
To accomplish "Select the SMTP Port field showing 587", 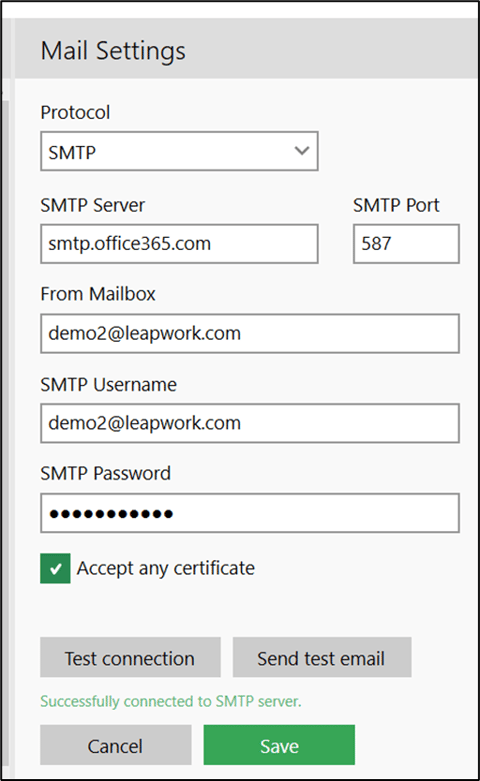I will tap(406, 244).
